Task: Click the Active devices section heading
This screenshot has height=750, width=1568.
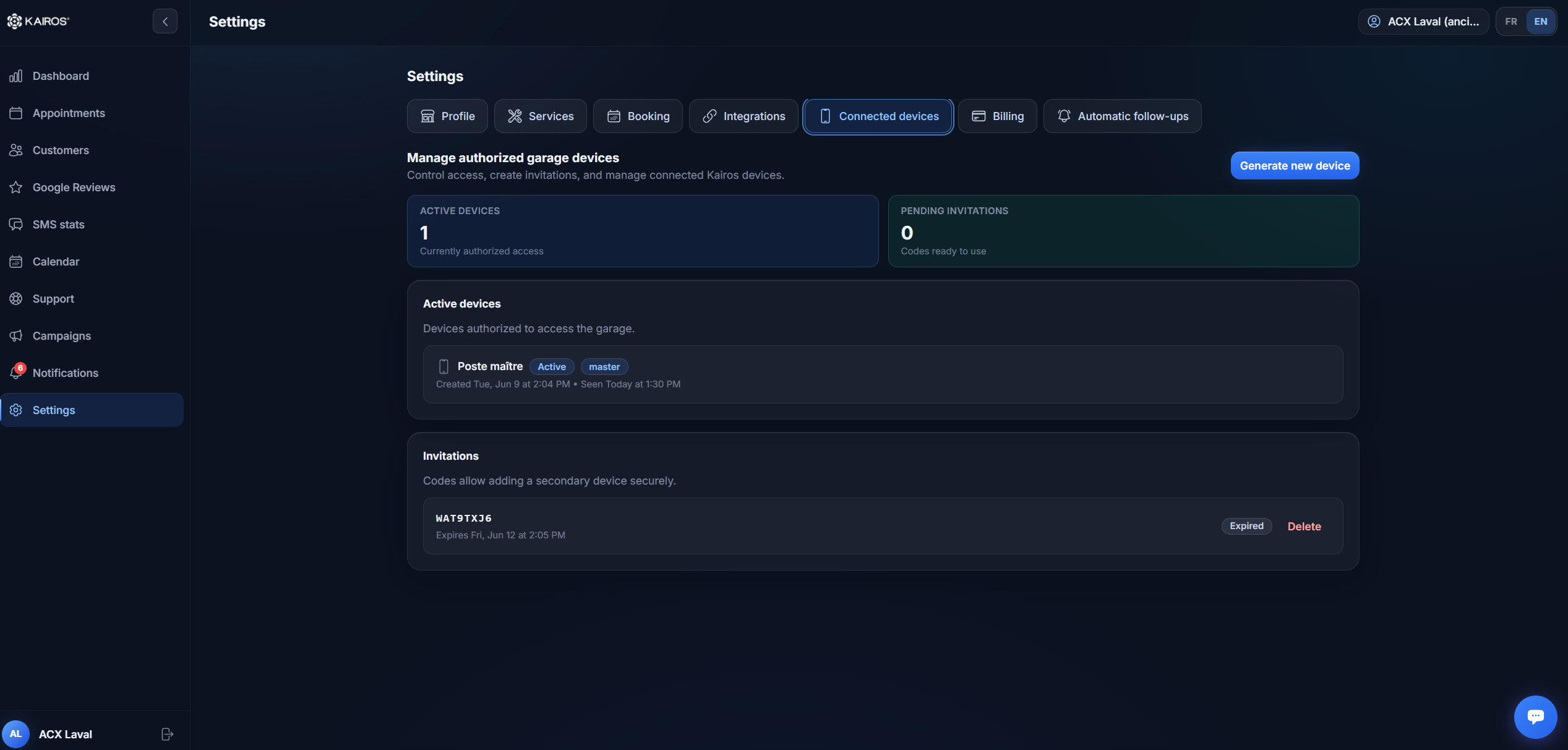Action: (461, 303)
